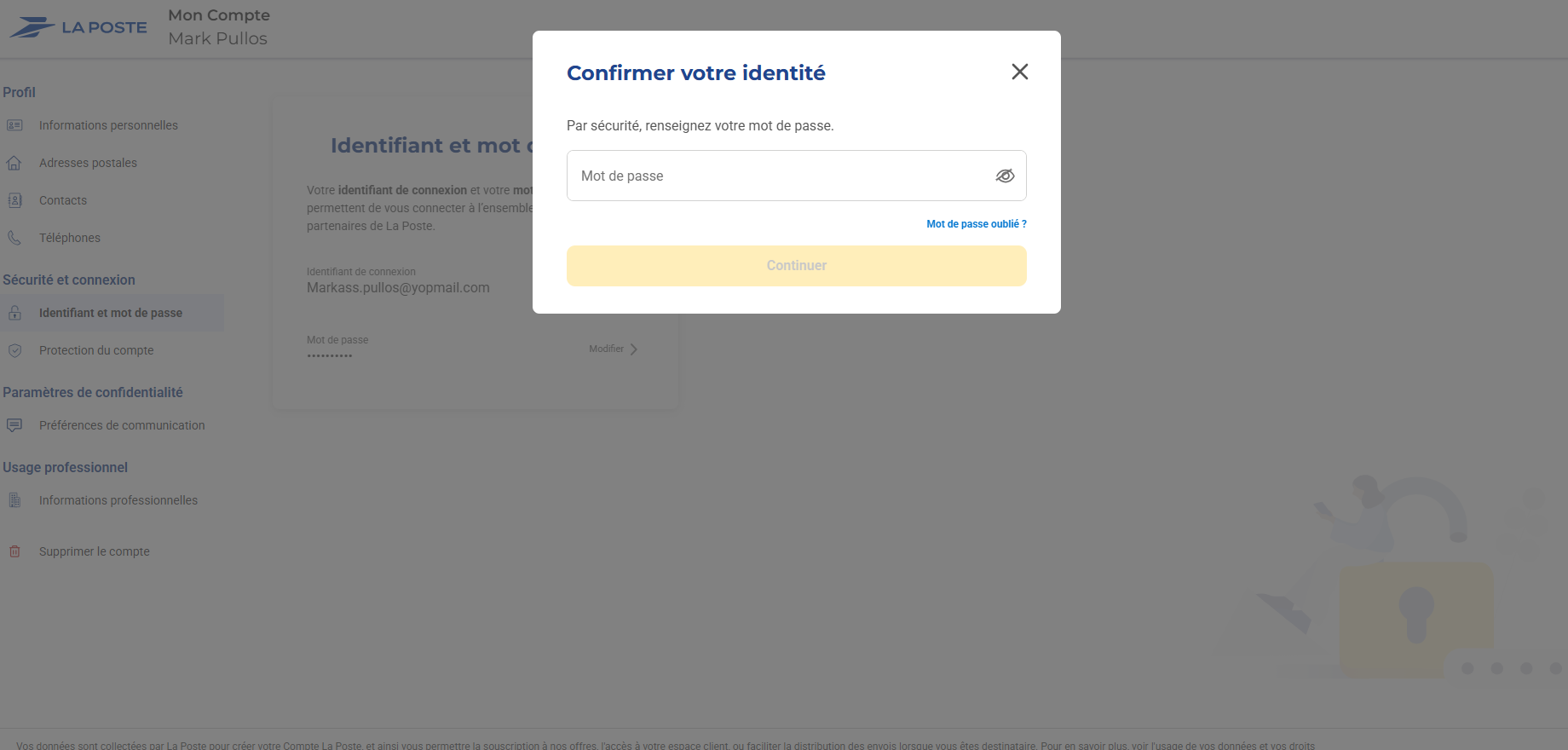1568x750 pixels.
Task: Click the building icon beside Informations professionnelles
Action: click(14, 500)
